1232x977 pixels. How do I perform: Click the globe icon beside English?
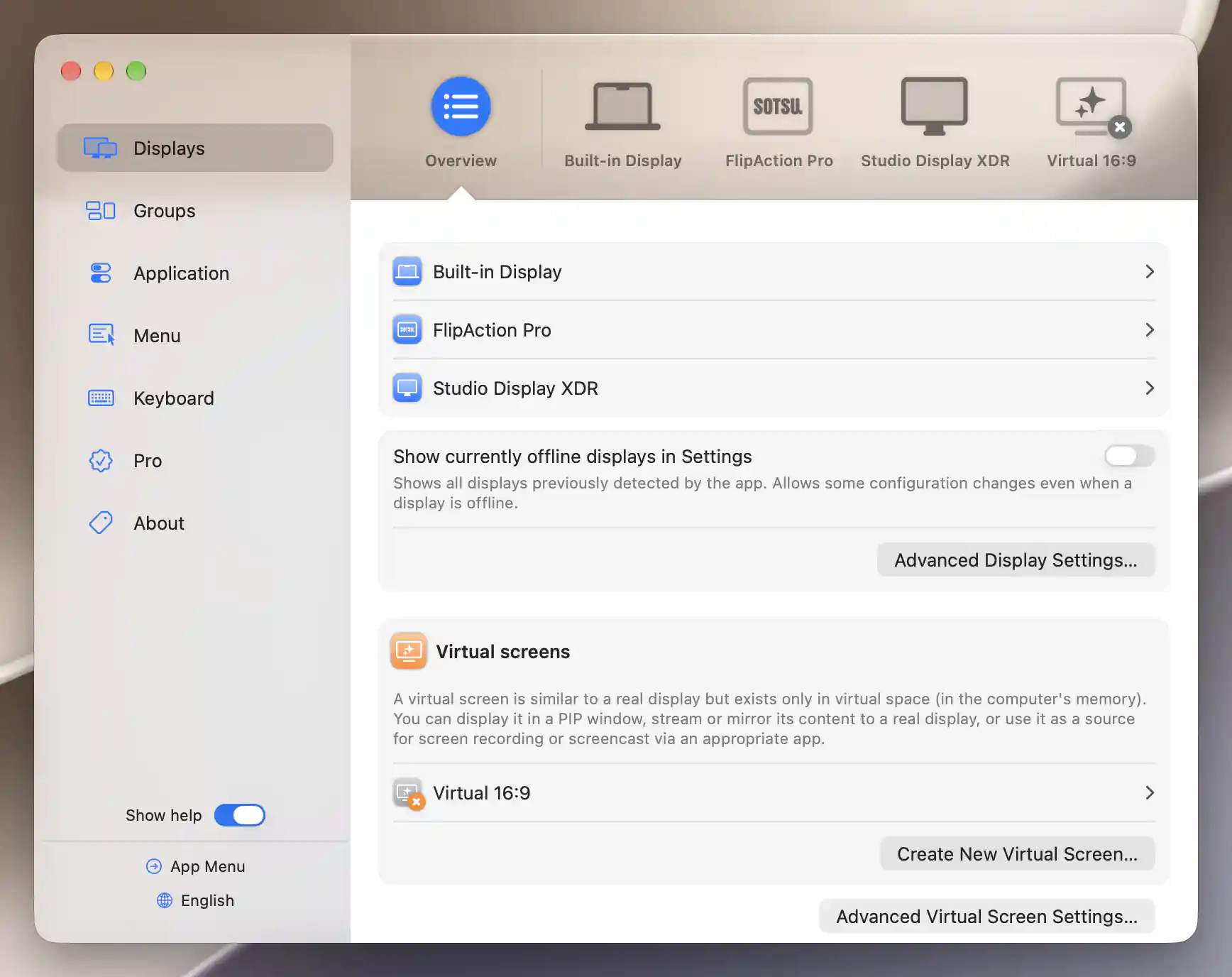click(x=165, y=900)
